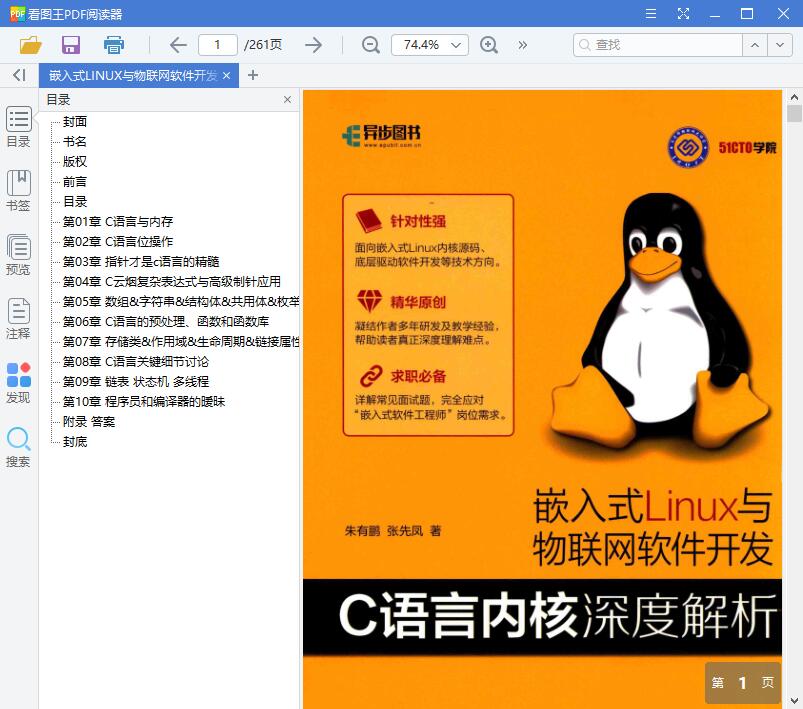Viewport: 803px width, 709px height.
Task: Close the 嵌入式LINUX document tab
Action: [226, 75]
